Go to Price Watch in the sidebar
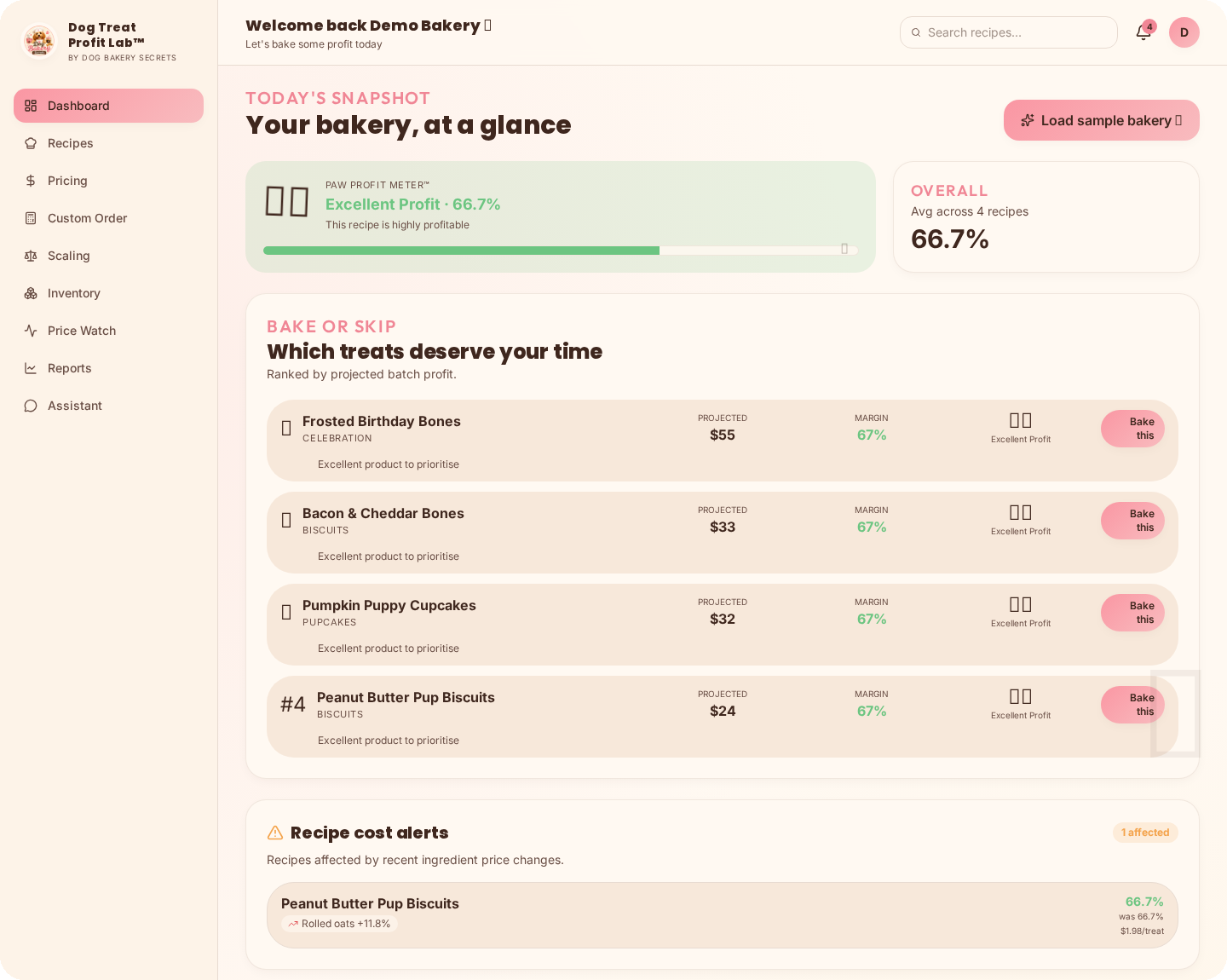 pyautogui.click(x=108, y=331)
